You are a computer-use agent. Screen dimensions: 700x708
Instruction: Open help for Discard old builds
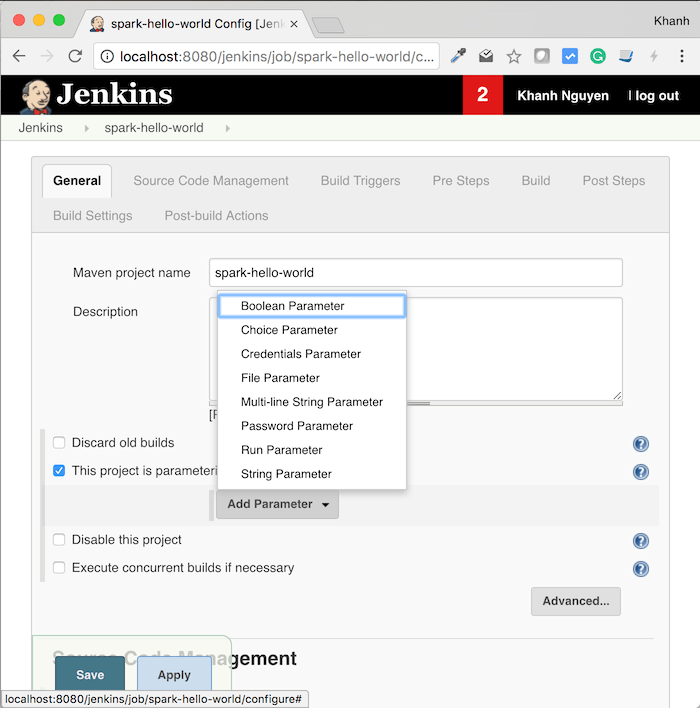641,444
